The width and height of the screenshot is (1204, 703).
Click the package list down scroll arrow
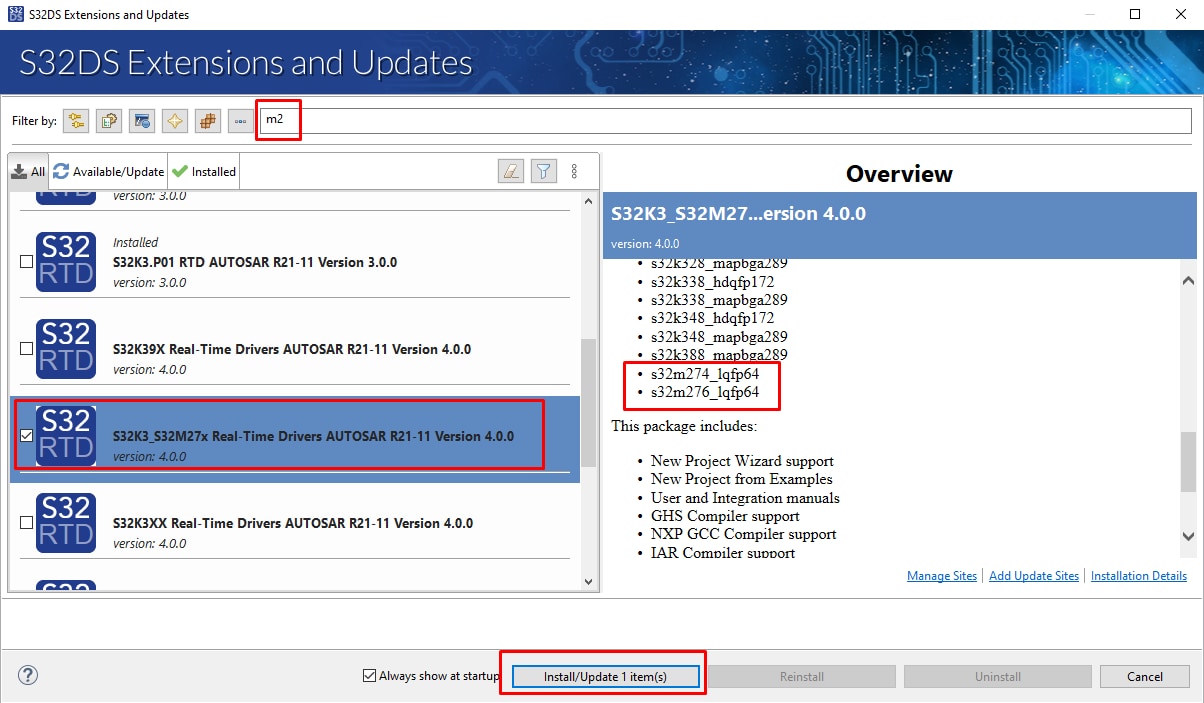point(587,581)
